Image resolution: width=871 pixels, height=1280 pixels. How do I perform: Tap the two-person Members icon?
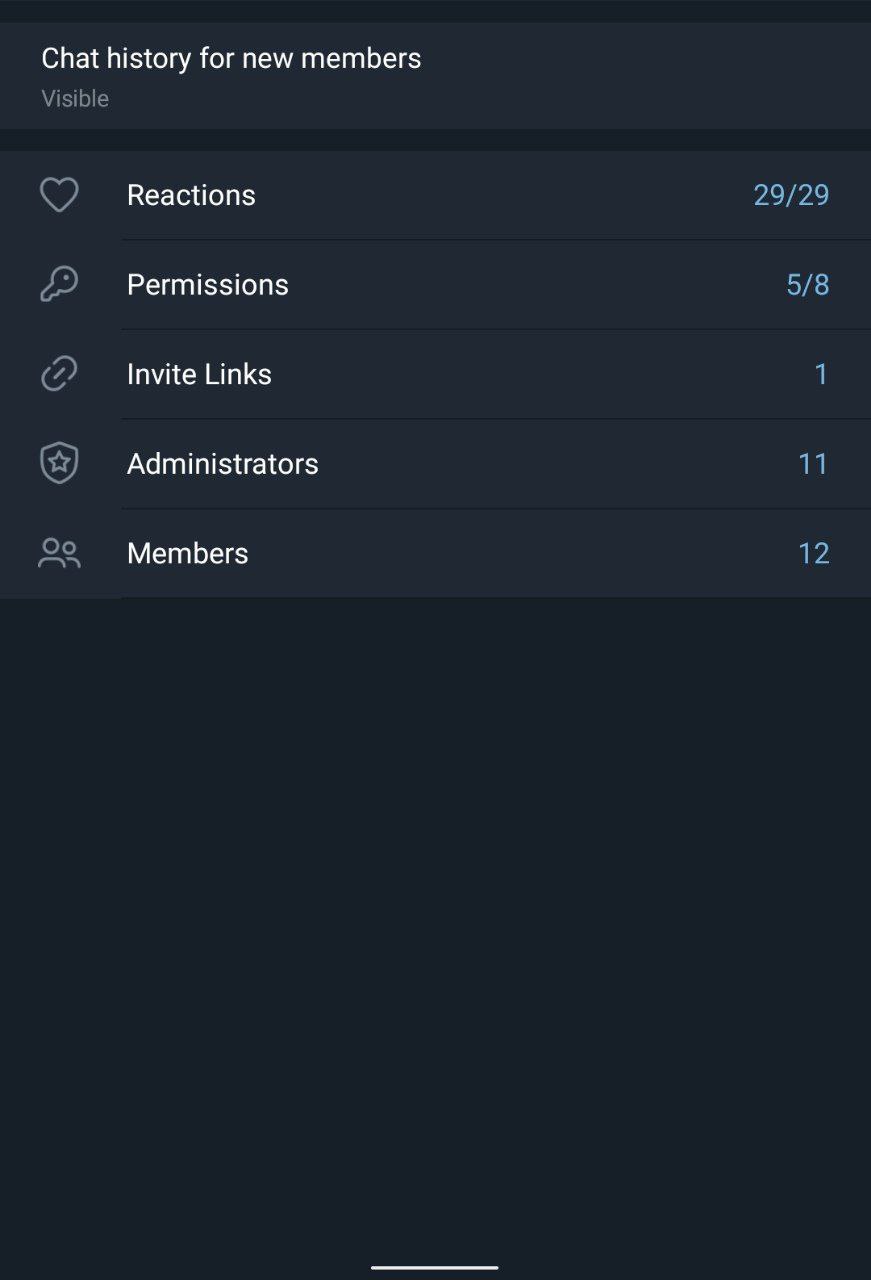pyautogui.click(x=59, y=553)
